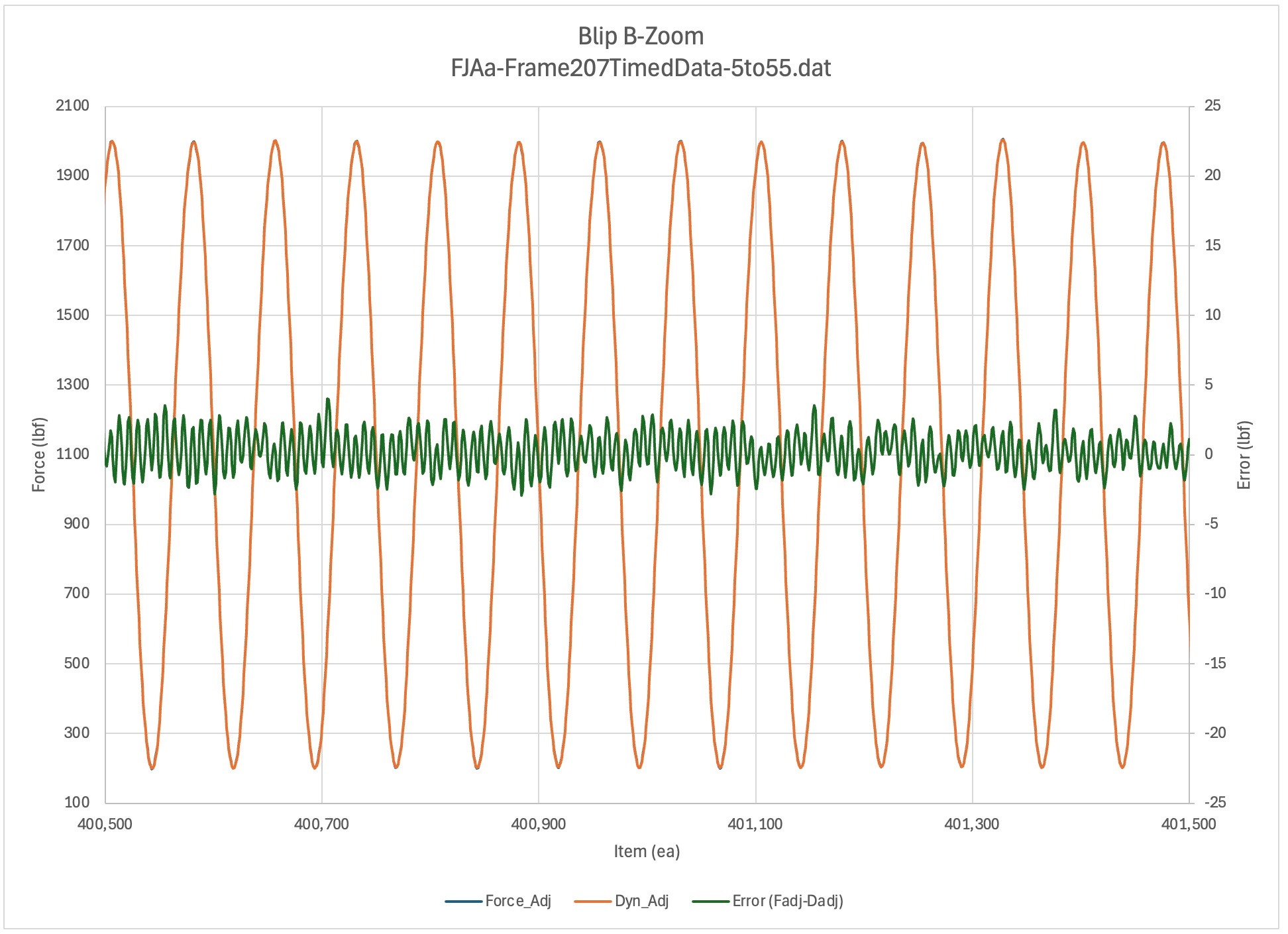Click the -25 label on right axis
This screenshot has width=1288, height=934.
(x=1215, y=802)
